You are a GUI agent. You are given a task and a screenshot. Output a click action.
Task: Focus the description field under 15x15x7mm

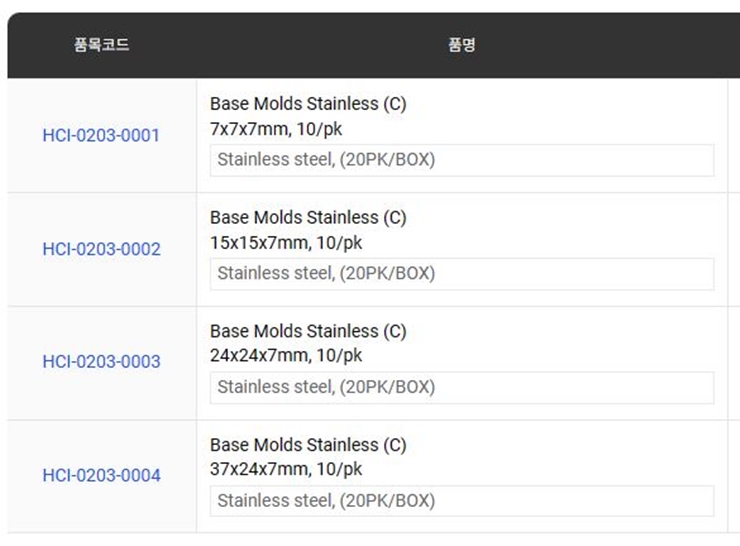(x=461, y=274)
